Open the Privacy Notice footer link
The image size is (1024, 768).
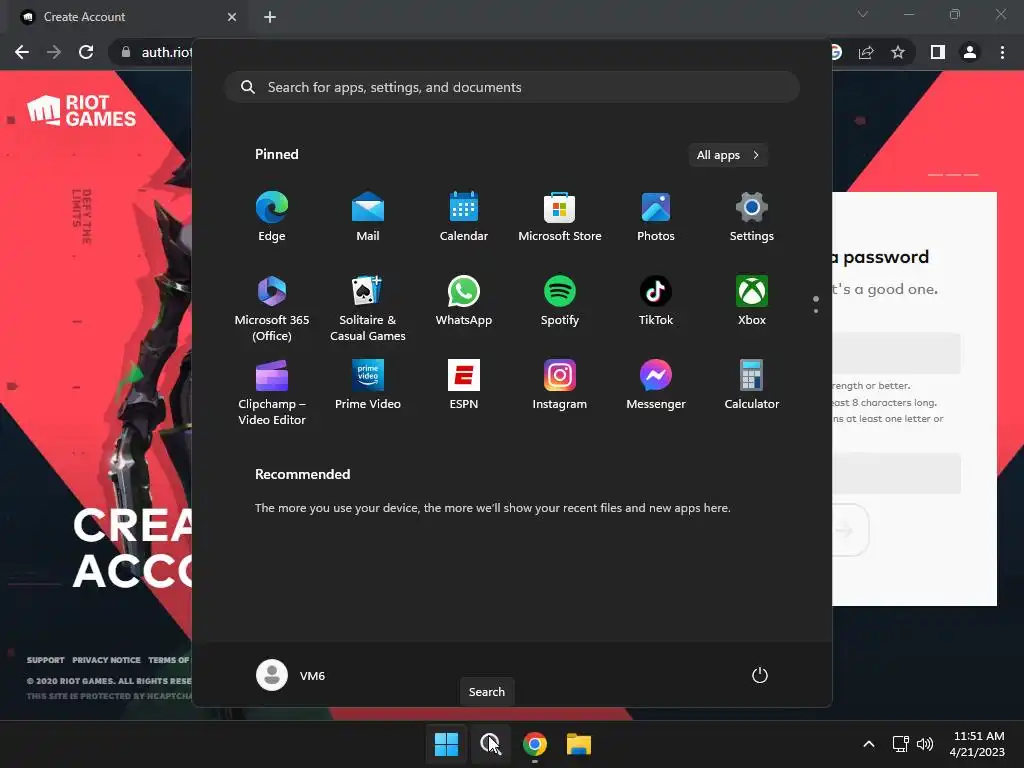(106, 660)
